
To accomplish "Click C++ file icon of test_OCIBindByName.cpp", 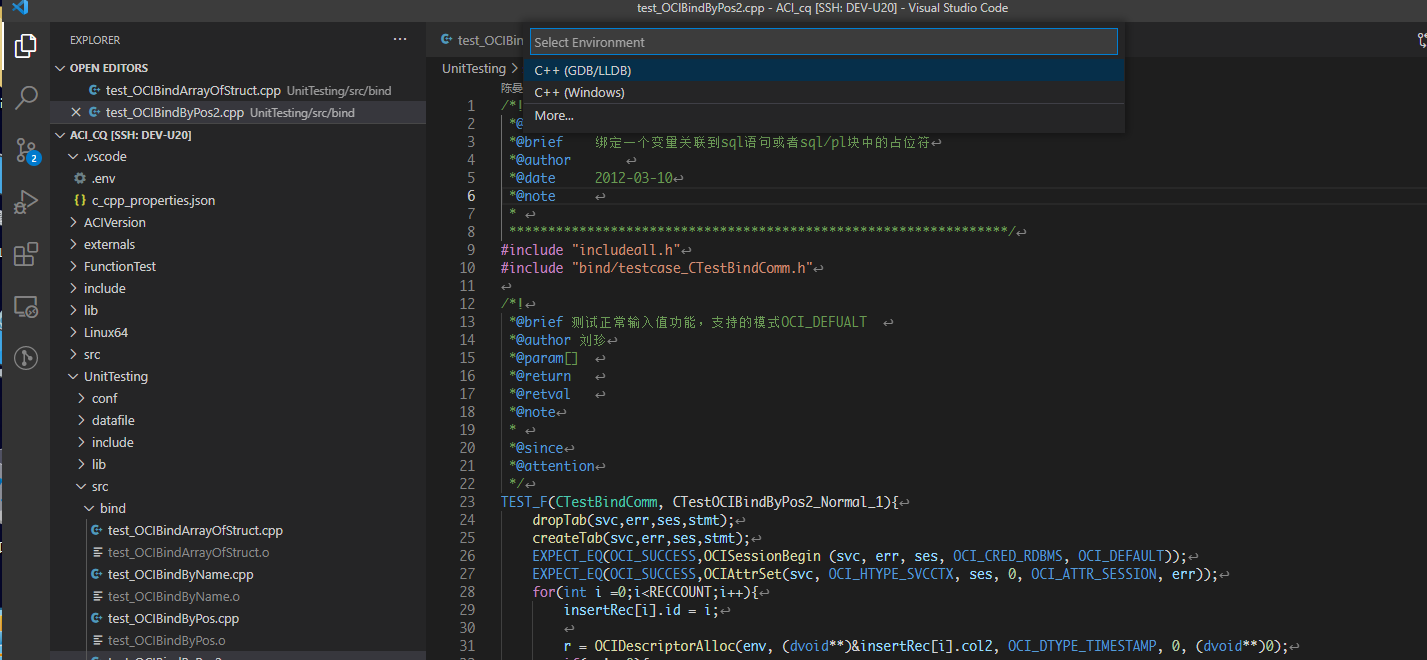I will pyautogui.click(x=97, y=574).
